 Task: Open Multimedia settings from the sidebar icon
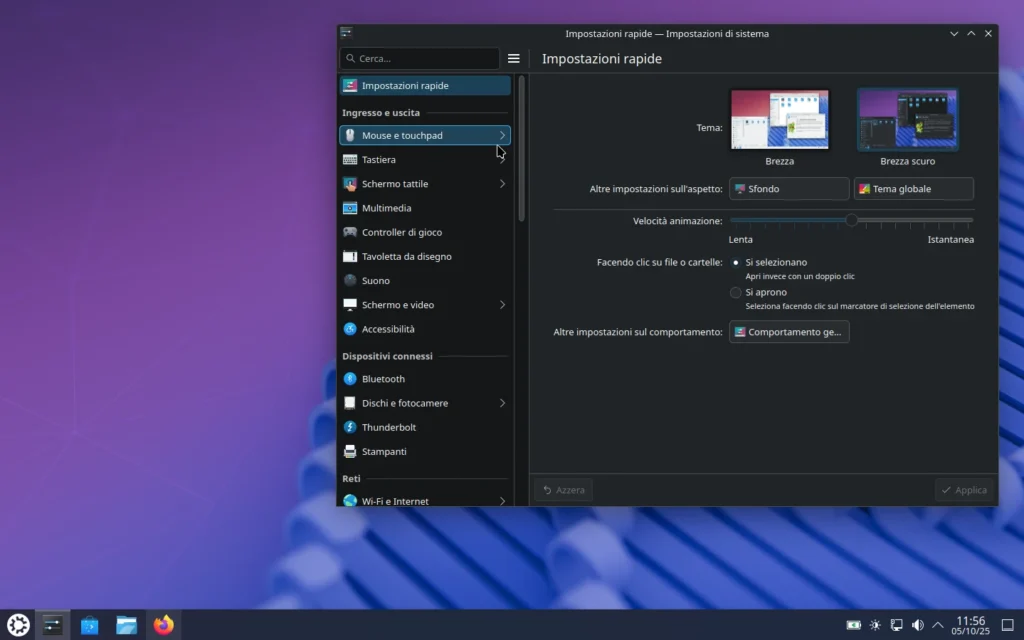352,208
